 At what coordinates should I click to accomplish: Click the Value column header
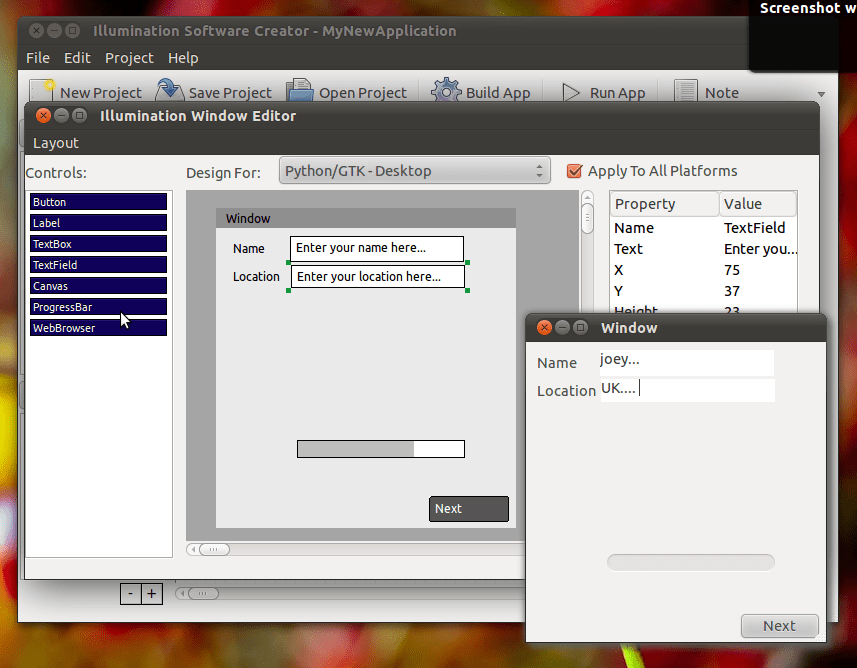pos(758,204)
